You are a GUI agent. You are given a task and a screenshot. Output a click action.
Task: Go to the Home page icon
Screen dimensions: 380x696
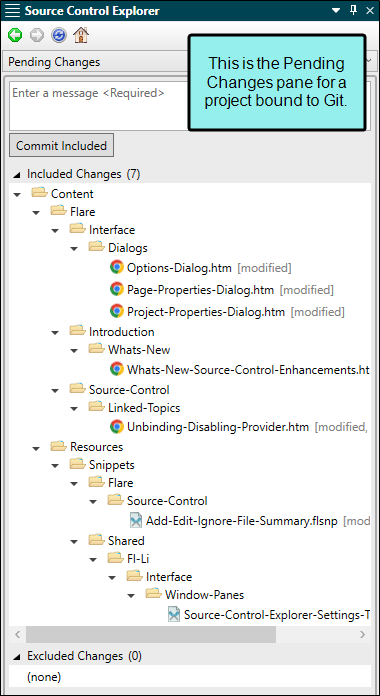click(x=81, y=35)
